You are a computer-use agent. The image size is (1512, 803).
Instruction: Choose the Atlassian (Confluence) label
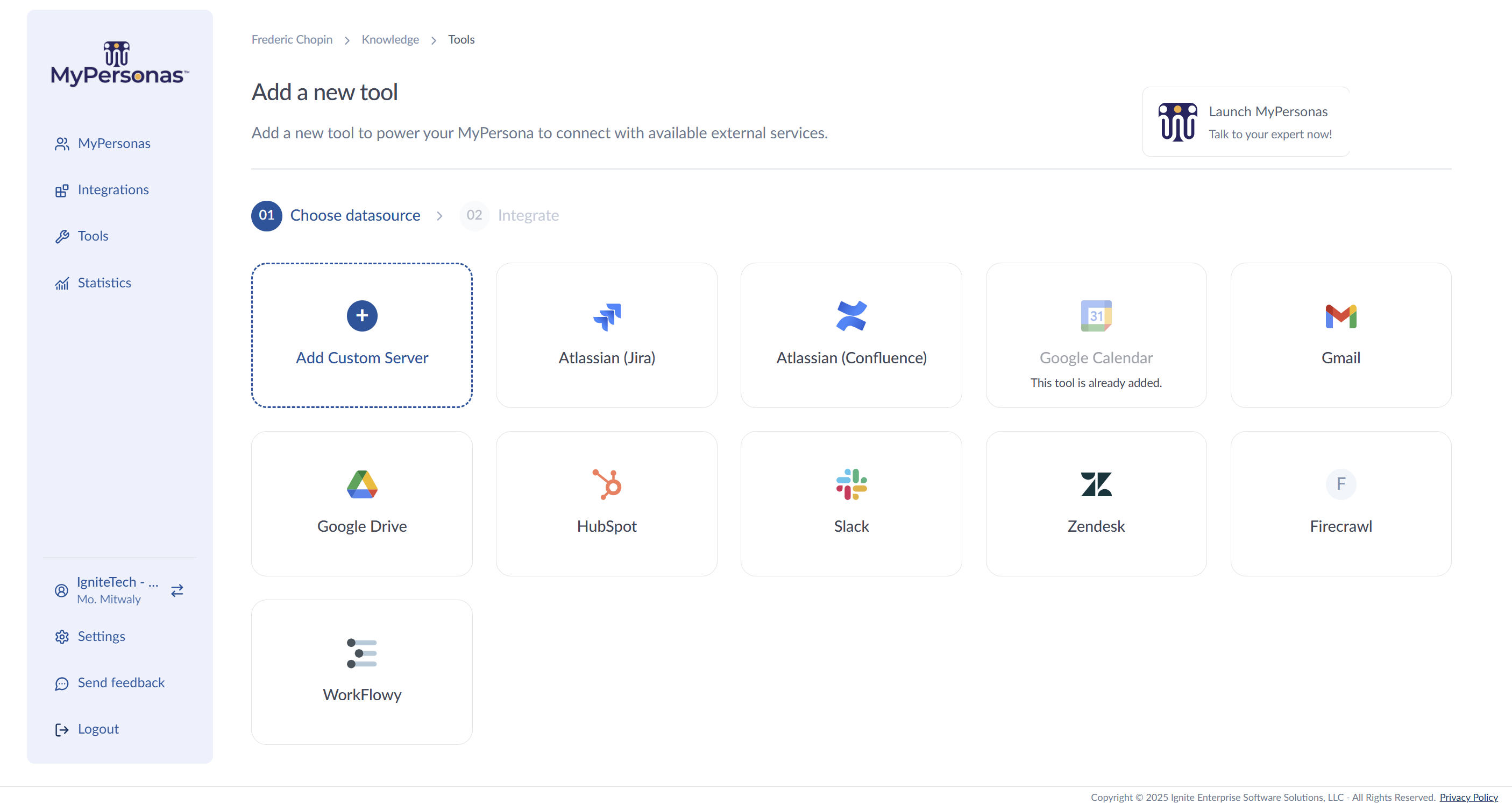(x=851, y=358)
